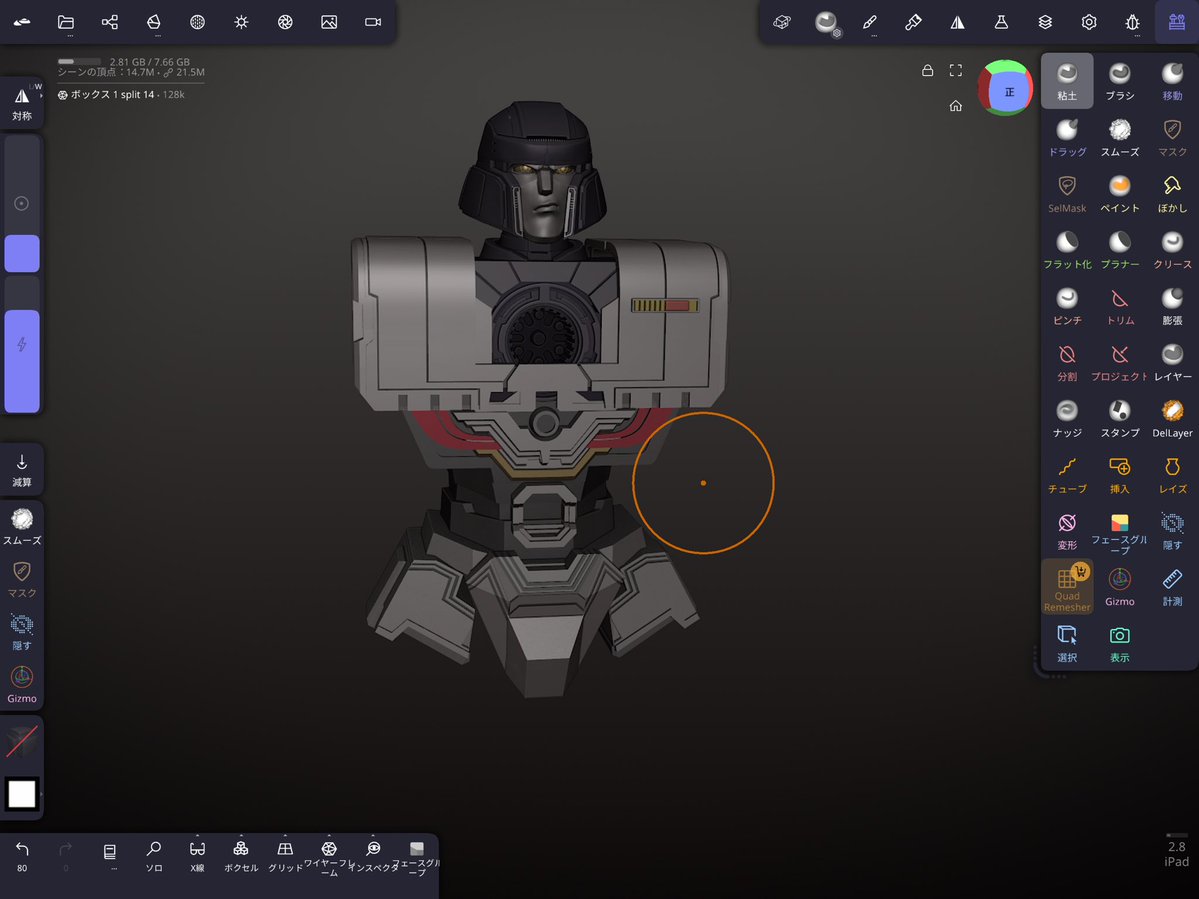The height and width of the screenshot is (899, 1199).
Task: Select the ピンチ (Pinch) tool
Action: click(x=1067, y=306)
